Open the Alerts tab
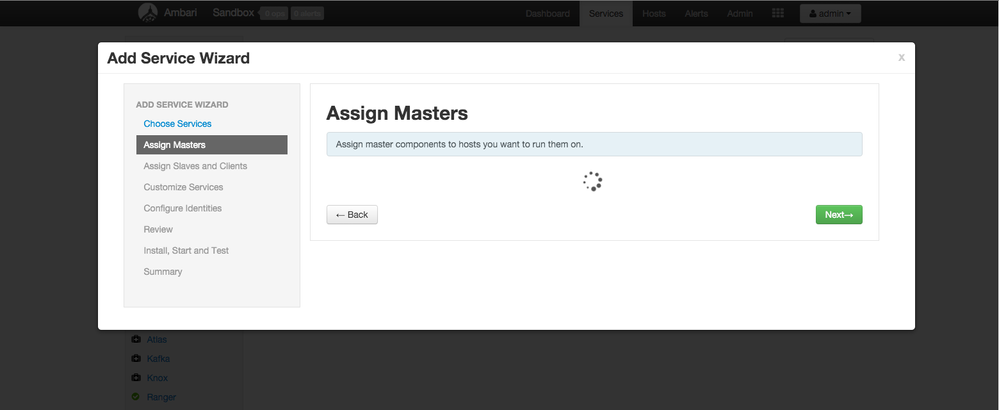The width and height of the screenshot is (999, 410). [696, 13]
